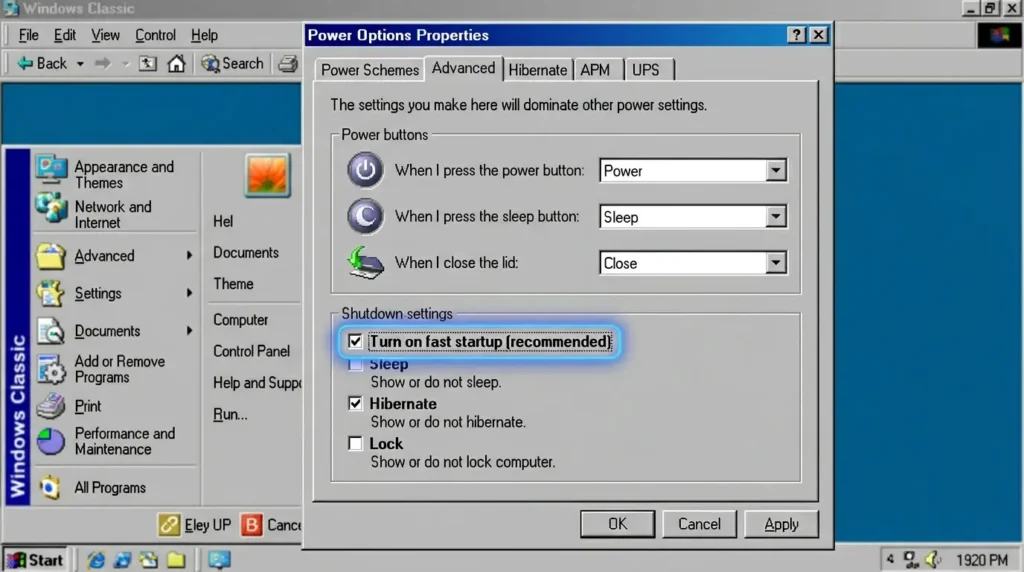Click the Documents icon in the left column
The height and width of the screenshot is (572, 1024).
tap(50, 331)
